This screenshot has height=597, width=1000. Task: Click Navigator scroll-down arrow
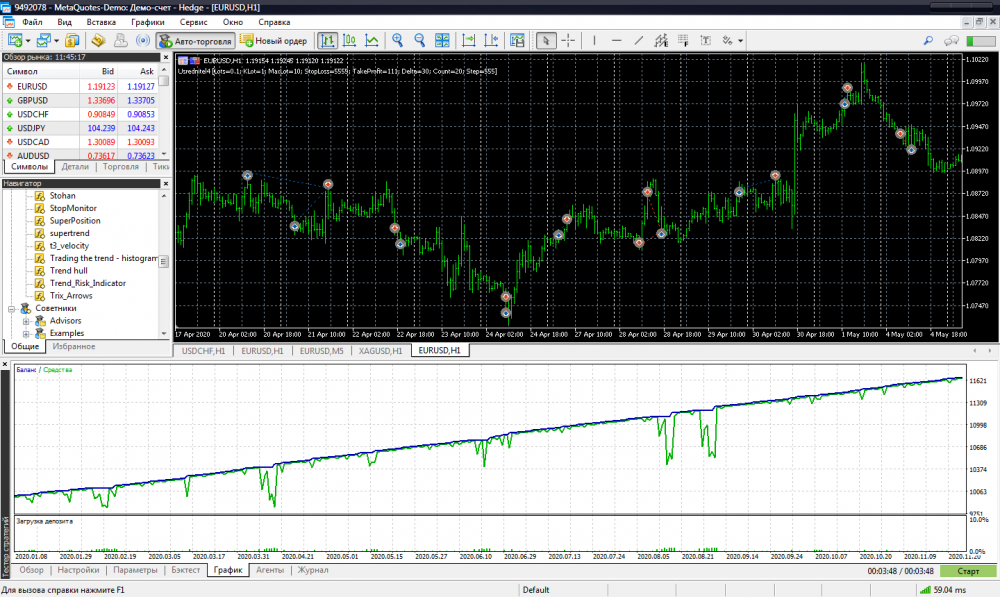pos(164,334)
